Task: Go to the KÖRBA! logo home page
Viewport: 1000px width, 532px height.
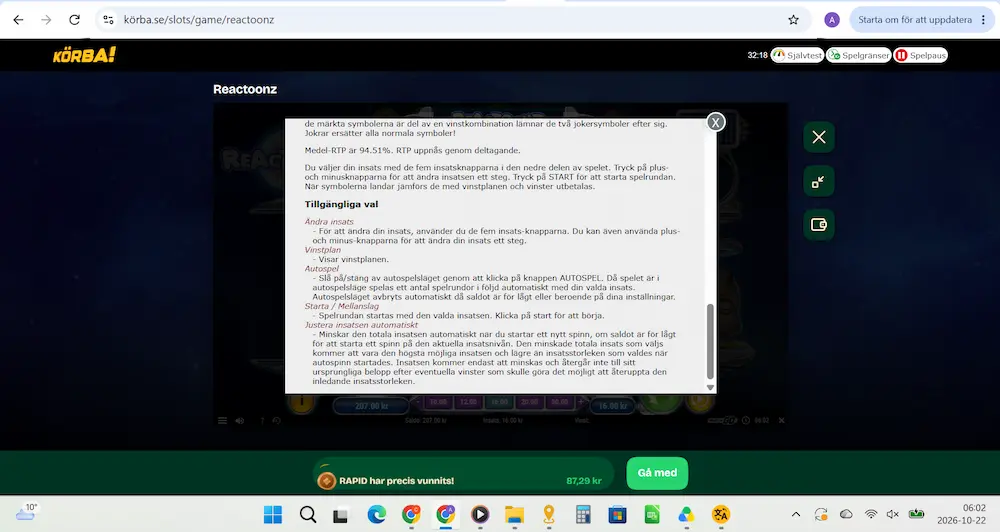Action: [x=84, y=55]
